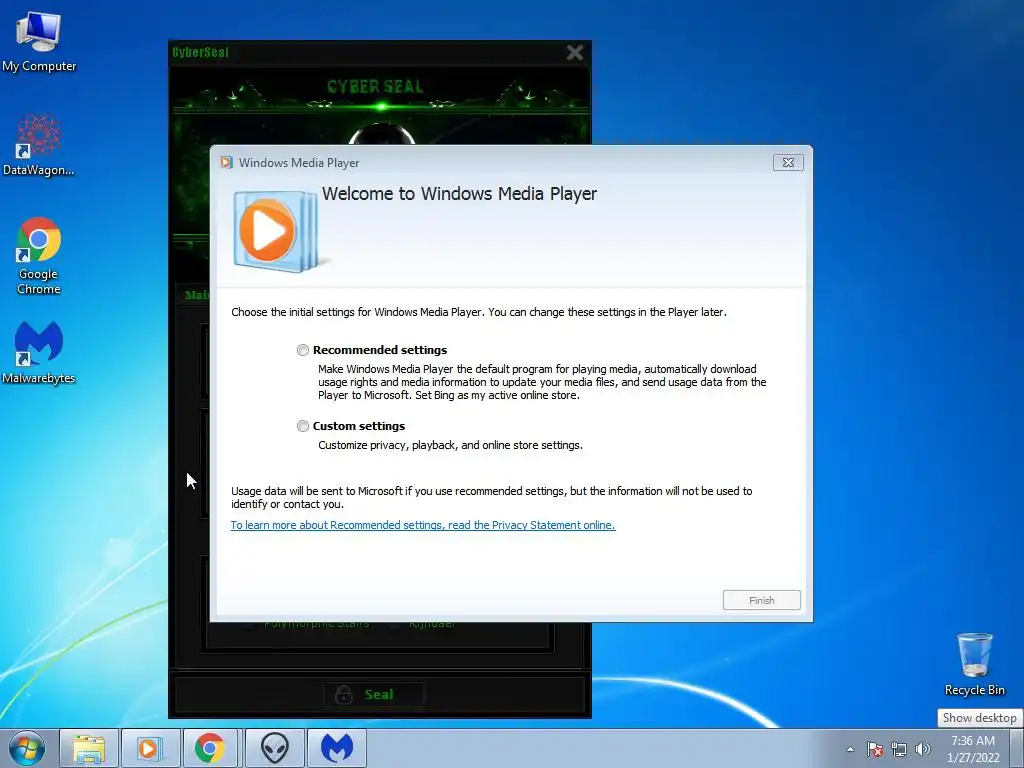The width and height of the screenshot is (1024, 768).
Task: Open the Recycle Bin
Action: tap(974, 664)
